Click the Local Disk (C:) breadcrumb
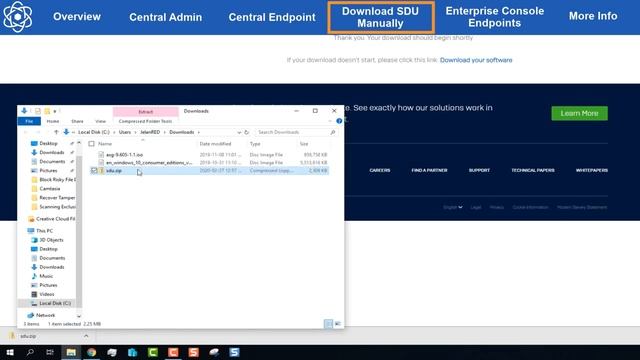Screen dimensions: 640x360 point(94,132)
